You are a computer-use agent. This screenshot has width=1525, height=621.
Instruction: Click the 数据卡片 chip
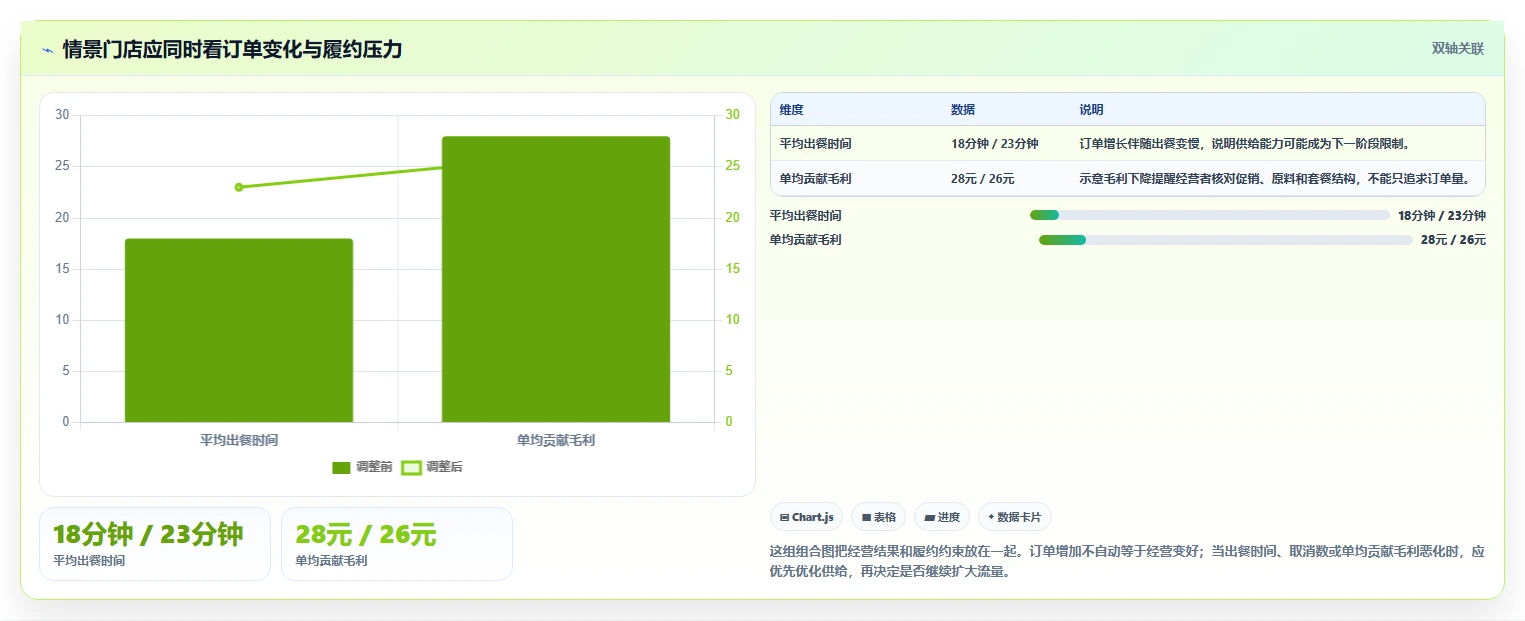(1015, 517)
